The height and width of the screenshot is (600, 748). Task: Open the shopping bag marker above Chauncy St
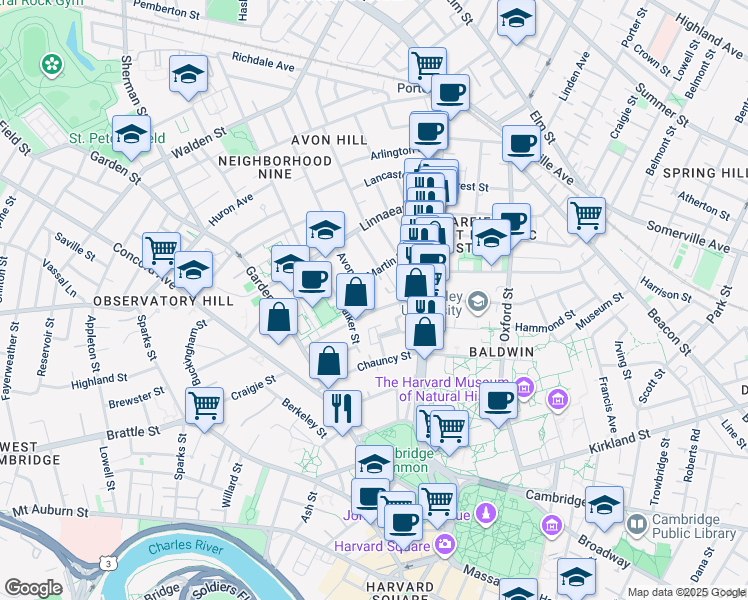pyautogui.click(x=426, y=333)
